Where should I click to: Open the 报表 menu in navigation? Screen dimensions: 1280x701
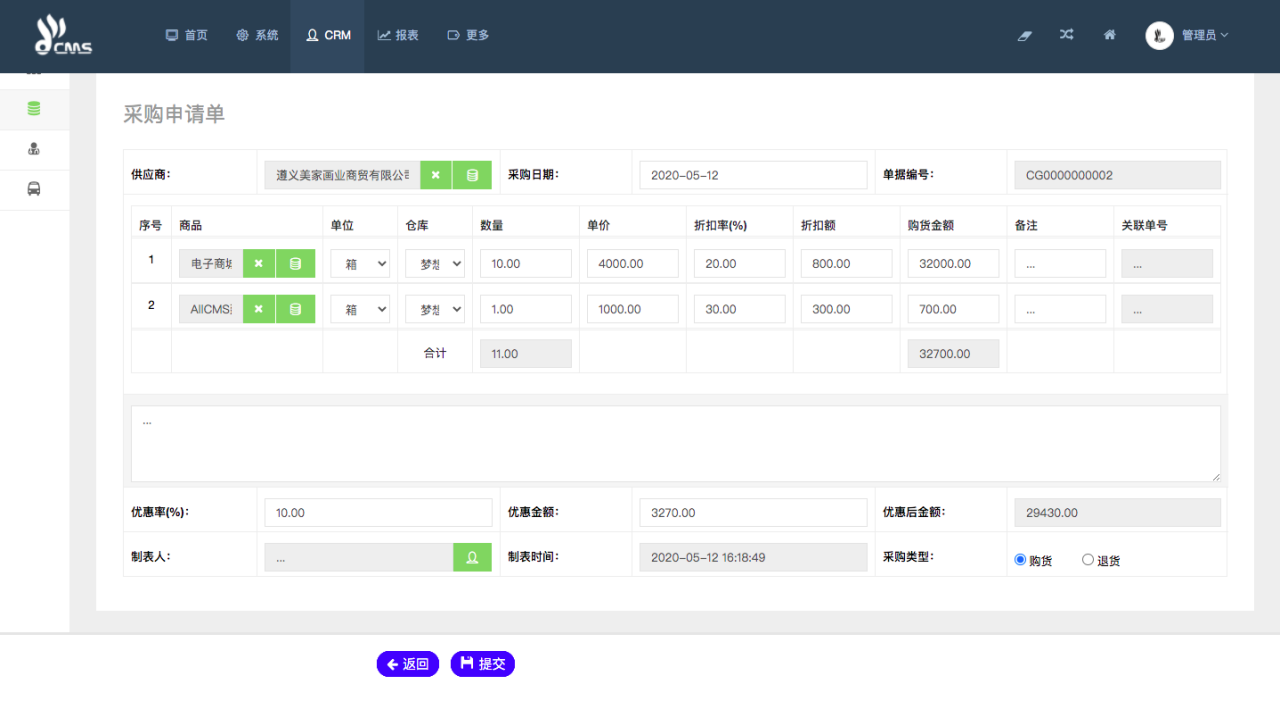coord(398,35)
